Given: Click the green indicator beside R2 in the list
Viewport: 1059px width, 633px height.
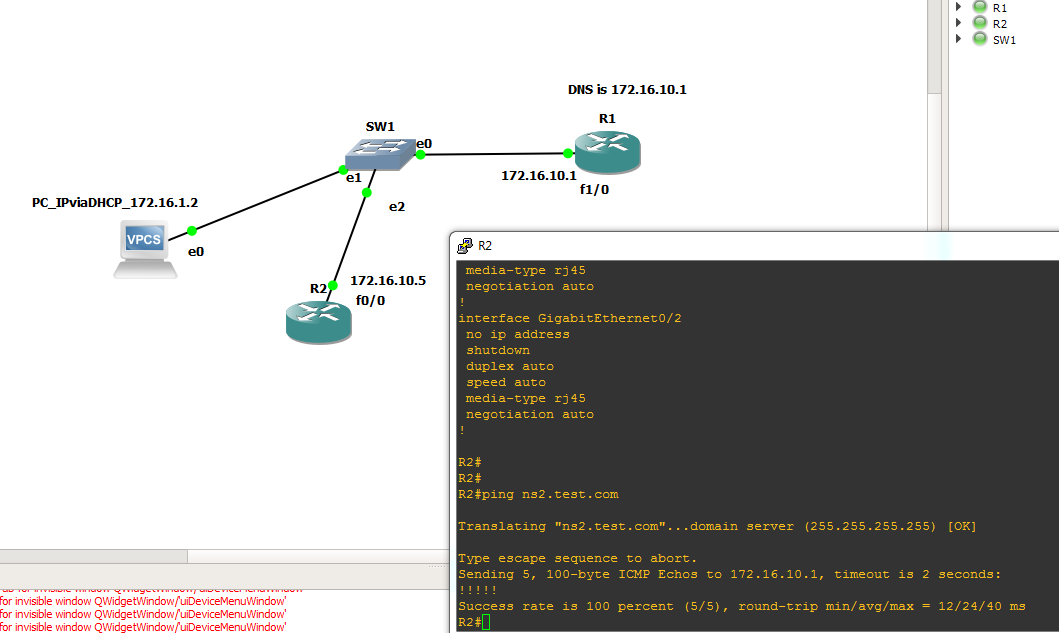Looking at the screenshot, I should pos(978,23).
